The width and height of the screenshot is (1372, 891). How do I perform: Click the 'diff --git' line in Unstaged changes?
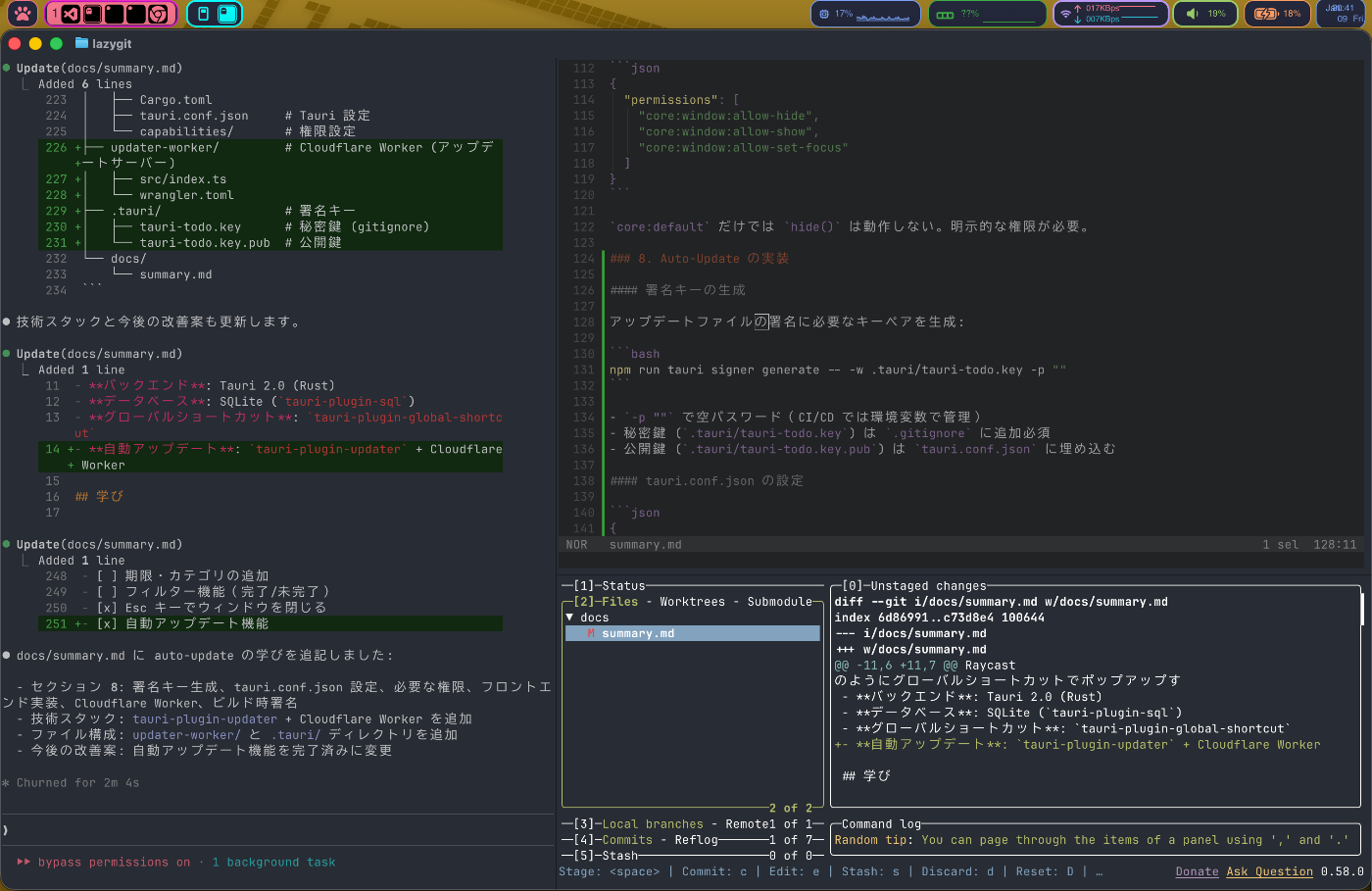pos(1001,602)
